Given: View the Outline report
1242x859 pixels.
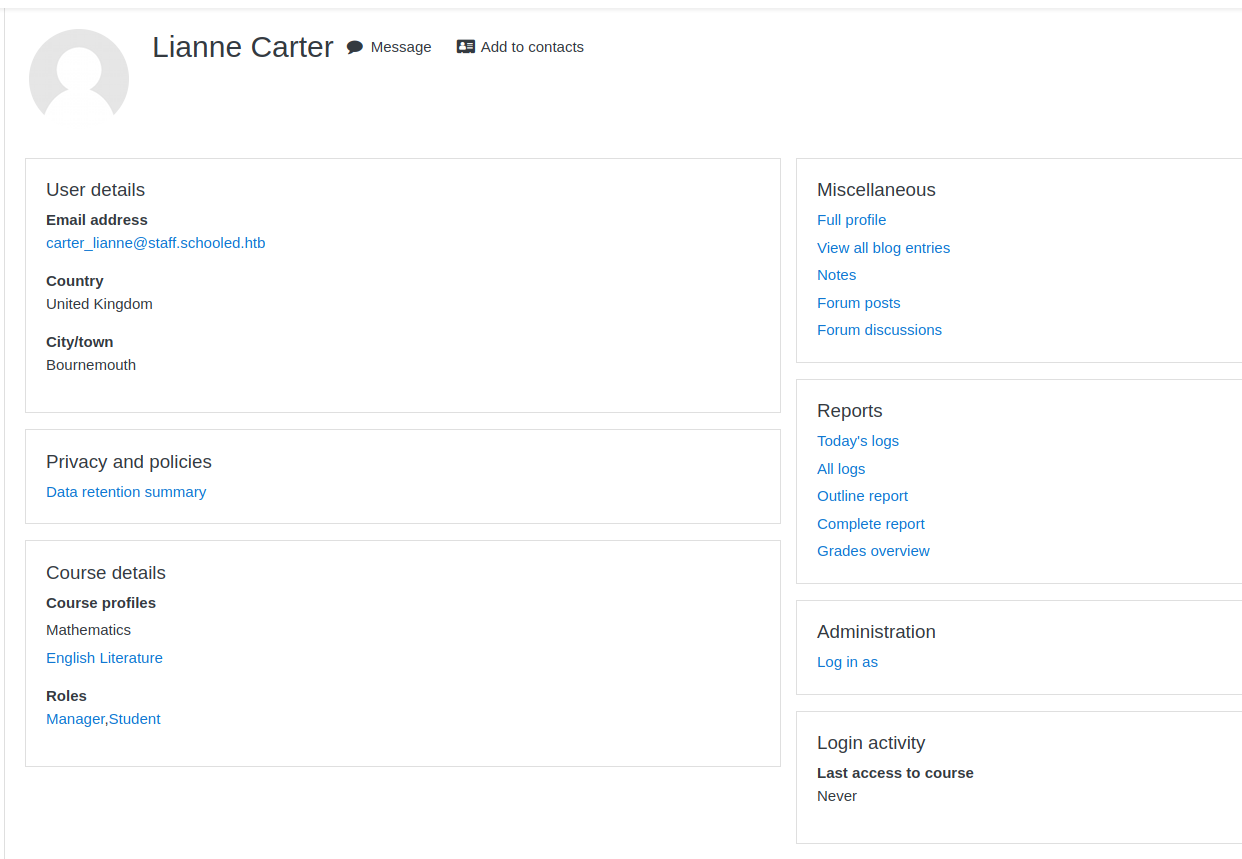Looking at the screenshot, I should (x=862, y=496).
